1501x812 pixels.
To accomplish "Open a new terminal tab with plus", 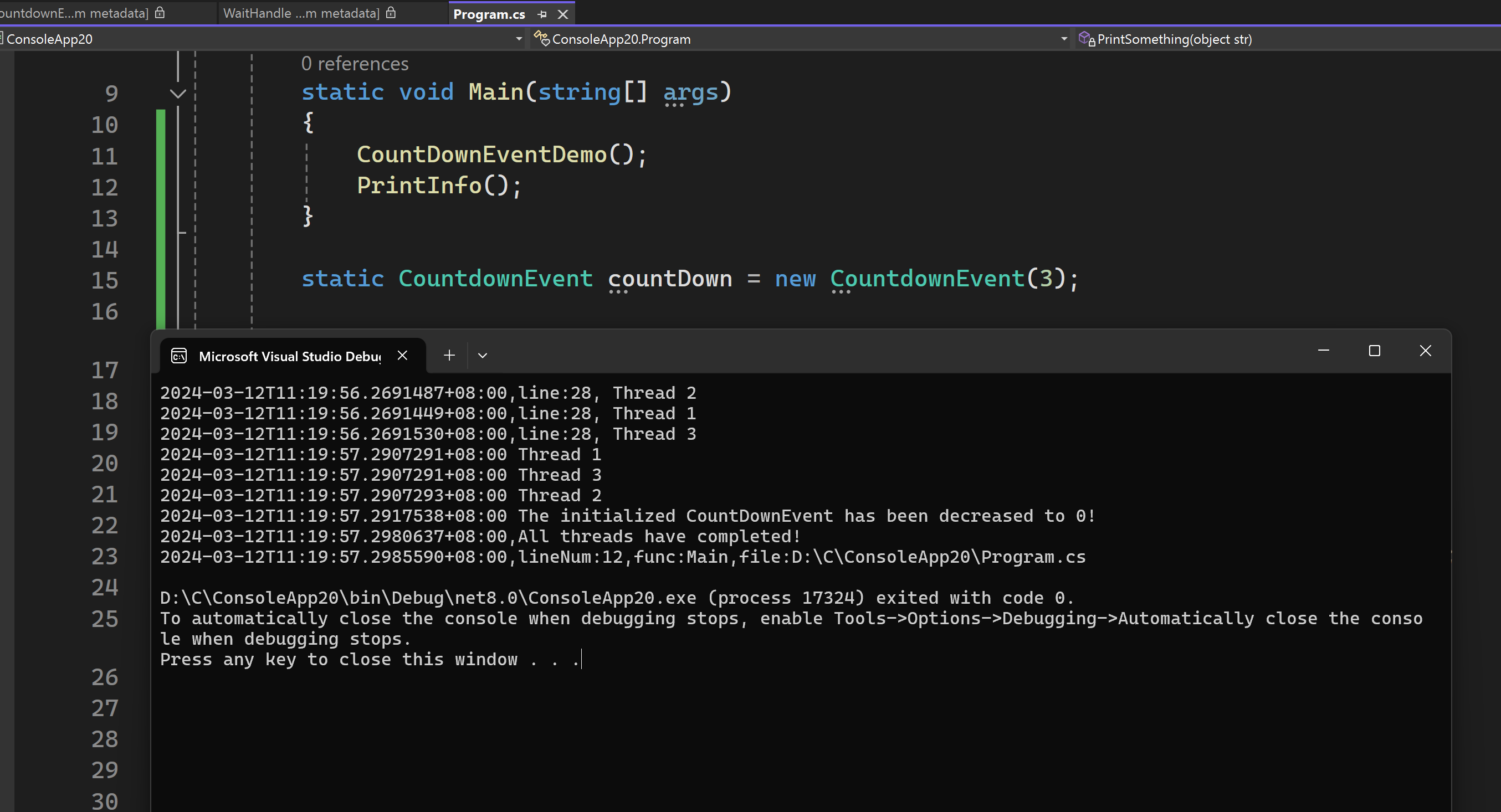I will 449,356.
